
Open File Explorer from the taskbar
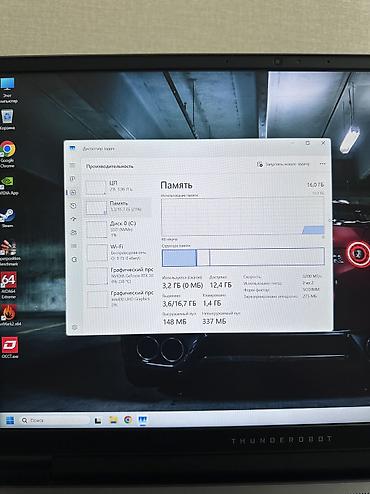113,420
